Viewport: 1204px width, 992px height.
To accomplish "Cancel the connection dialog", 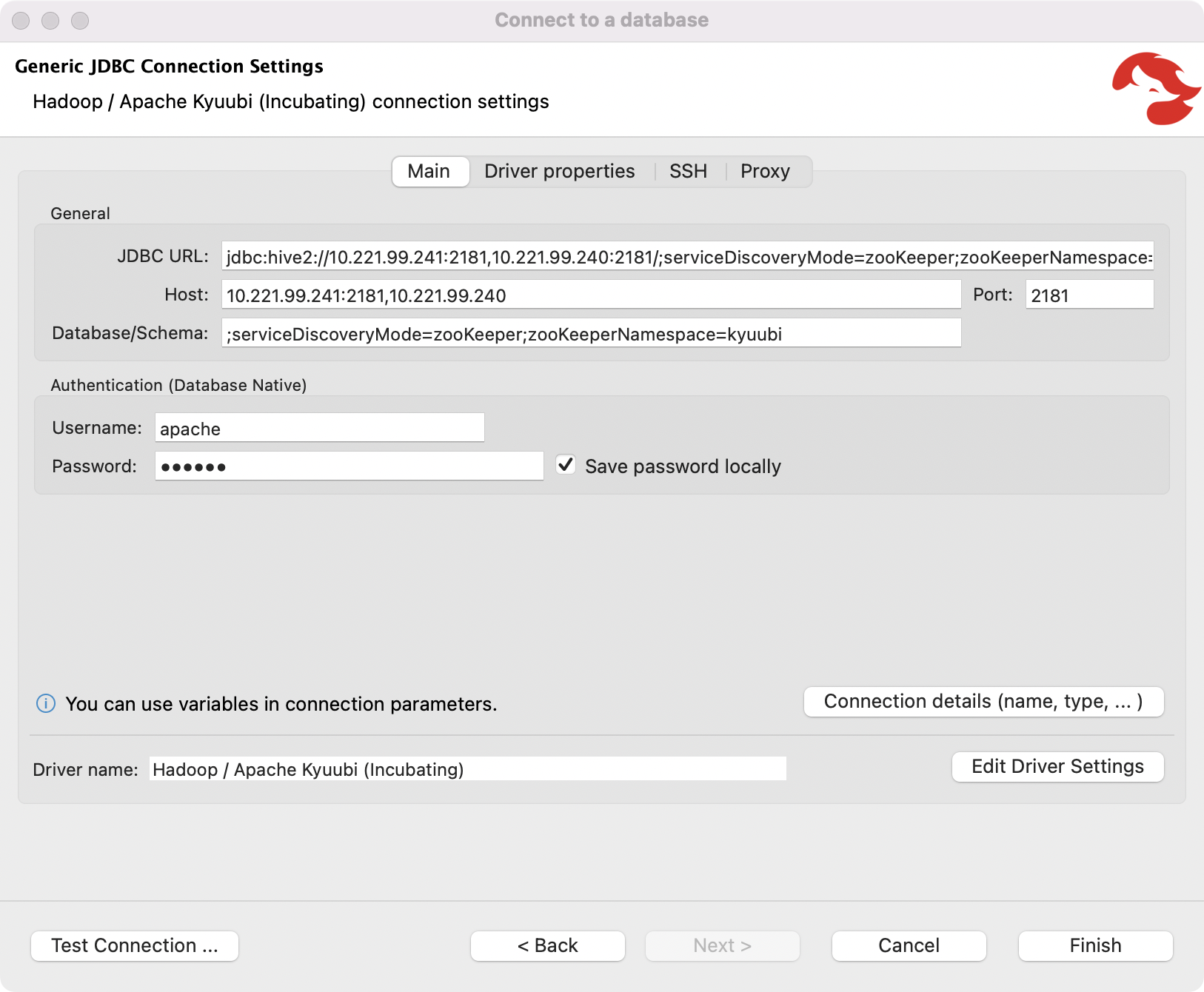I will click(909, 946).
